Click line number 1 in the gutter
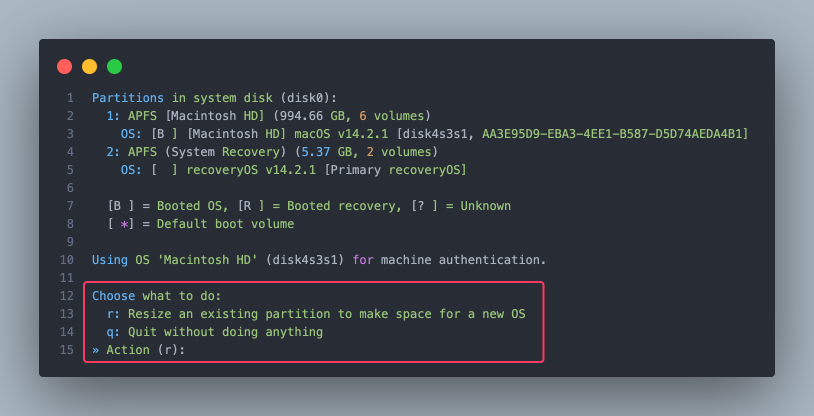Screen dimensions: 814x416 coord(70,98)
